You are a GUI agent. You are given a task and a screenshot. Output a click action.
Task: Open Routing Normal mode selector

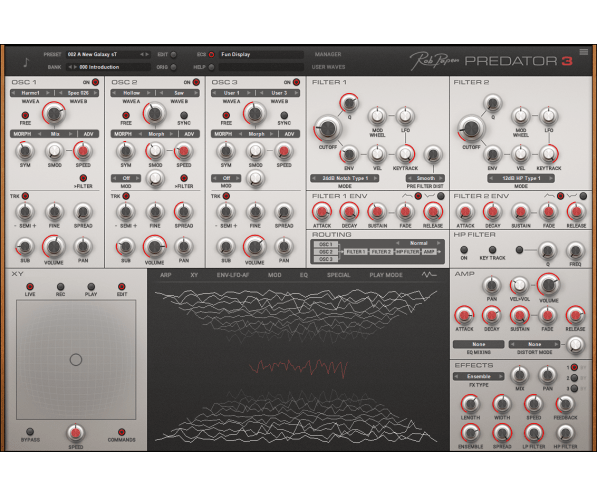tap(418, 243)
